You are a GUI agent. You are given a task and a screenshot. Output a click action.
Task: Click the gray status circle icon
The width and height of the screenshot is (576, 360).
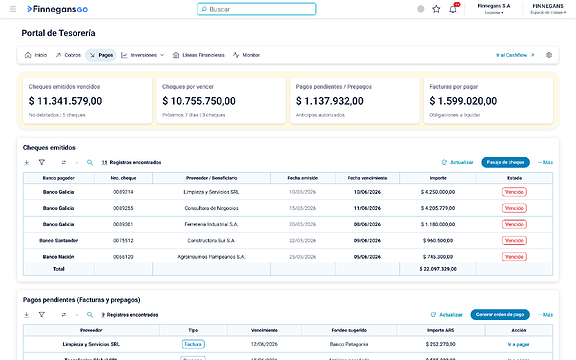click(421, 9)
